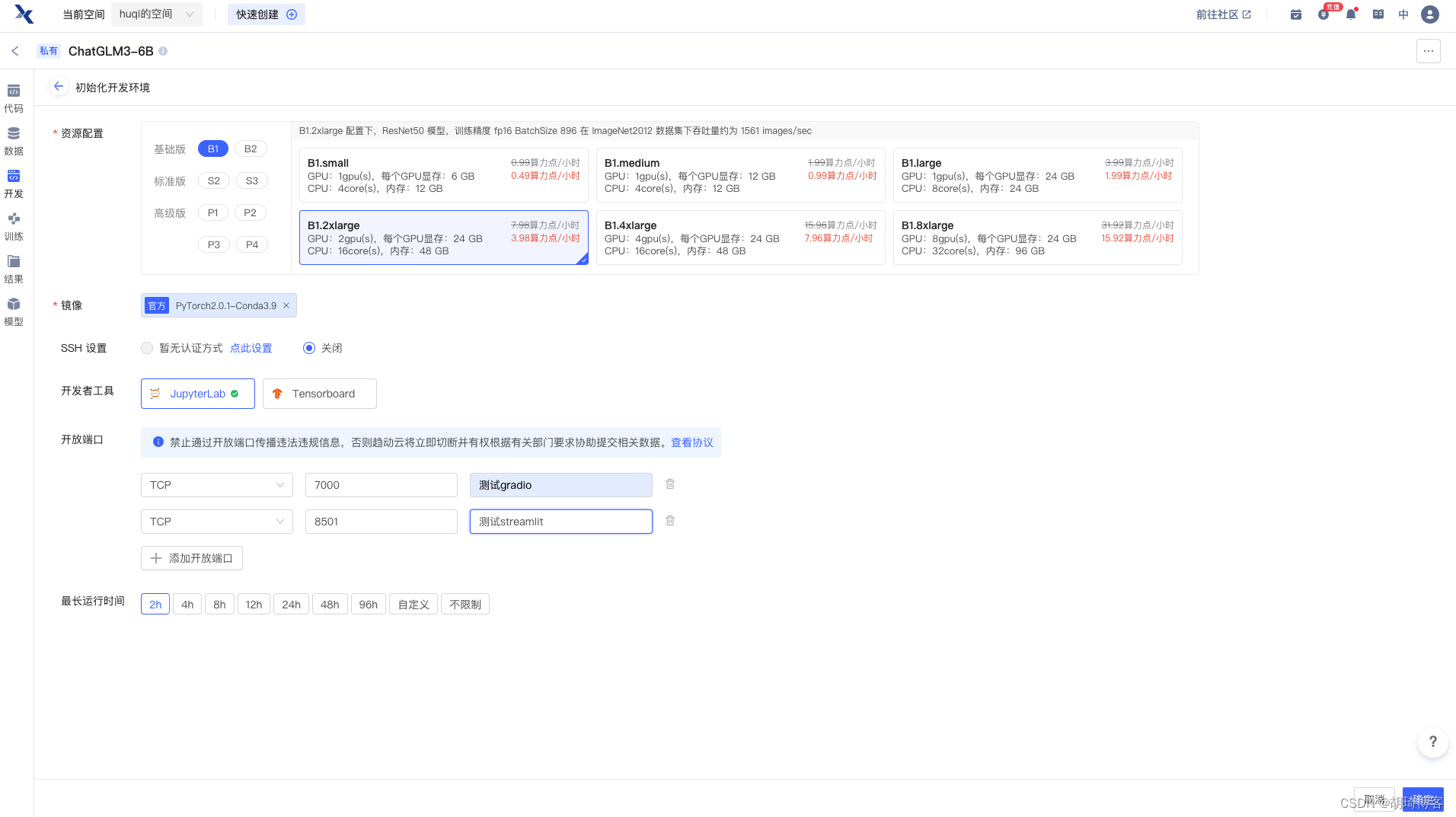Image resolution: width=1456 pixels, height=817 pixels.
Task: Open the 开发 (develop) sidebar section
Action: click(14, 184)
